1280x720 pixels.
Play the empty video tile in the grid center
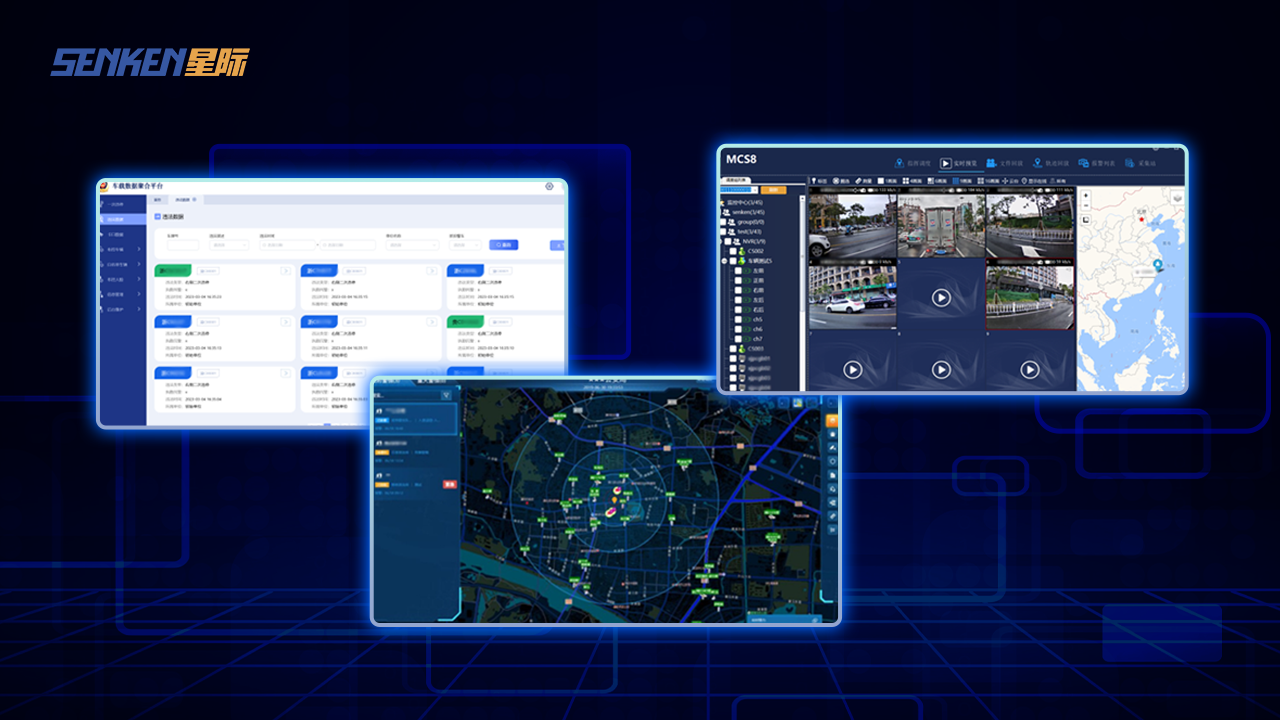(x=941, y=298)
